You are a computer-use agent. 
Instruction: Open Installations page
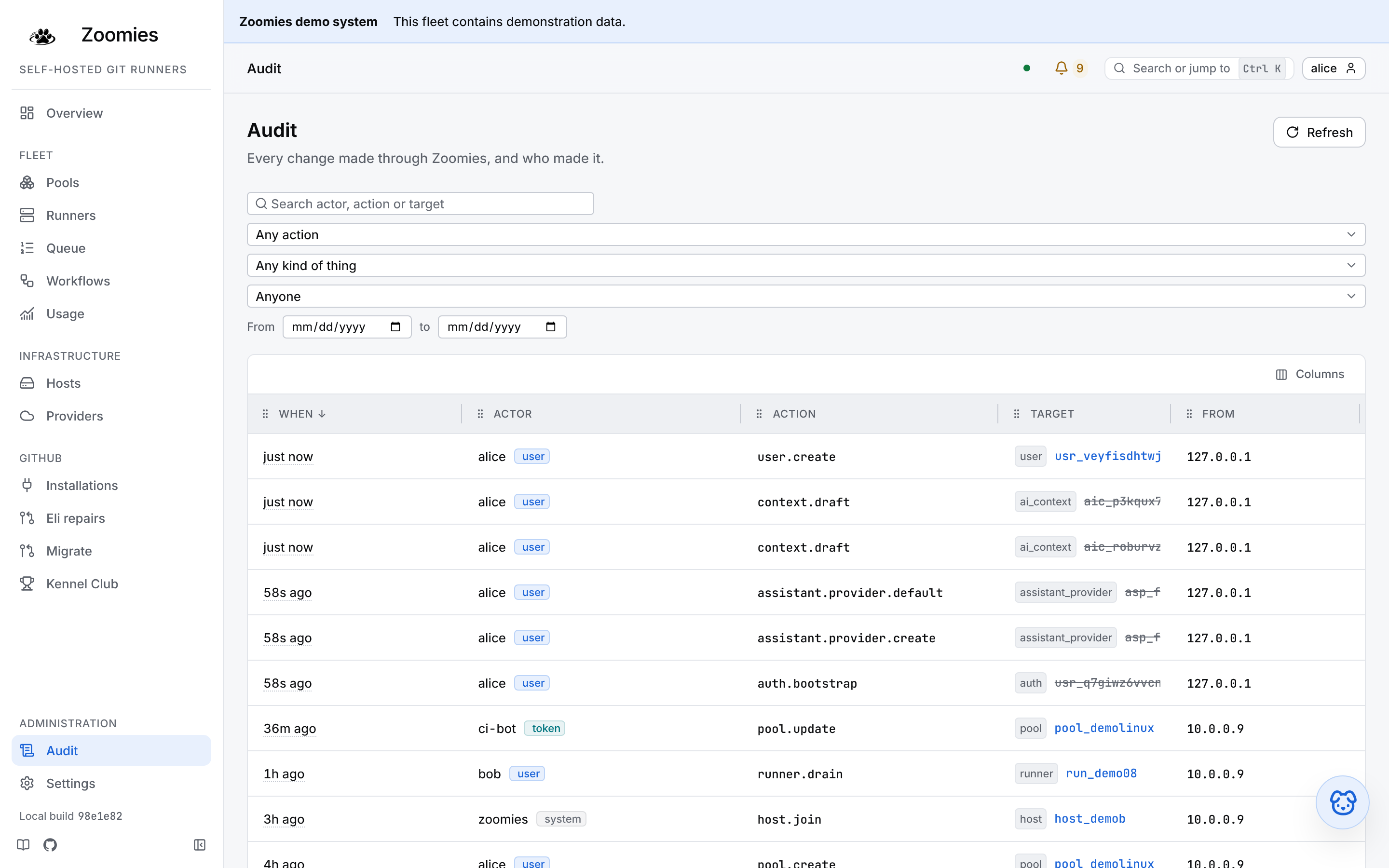[111, 485]
